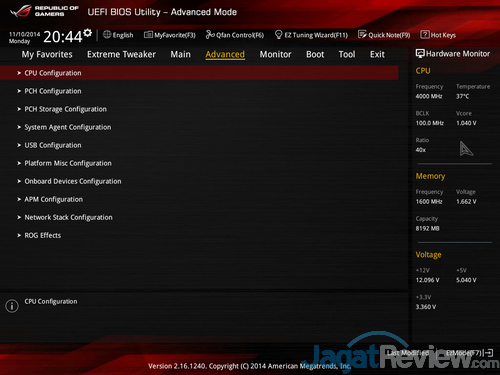Click the gear icon beside the clock
500x375 pixels.
pos(88,32)
